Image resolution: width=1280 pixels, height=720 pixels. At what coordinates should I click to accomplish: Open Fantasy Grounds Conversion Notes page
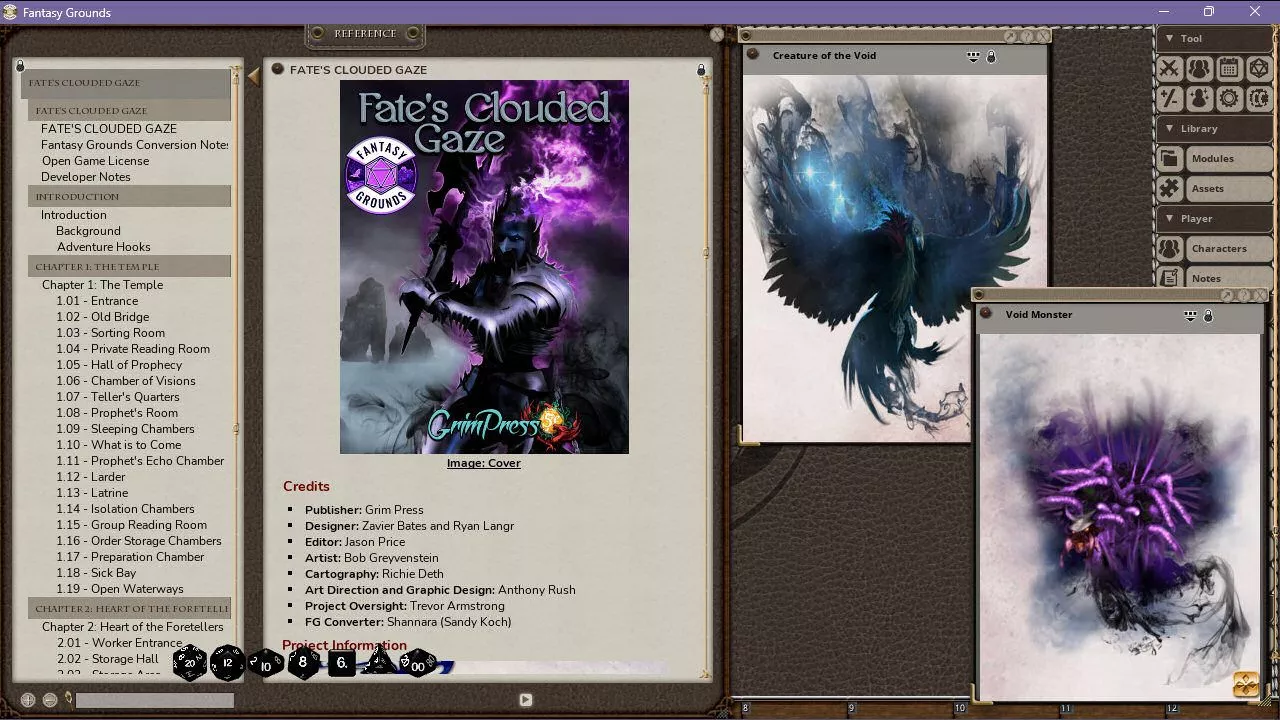pos(135,145)
